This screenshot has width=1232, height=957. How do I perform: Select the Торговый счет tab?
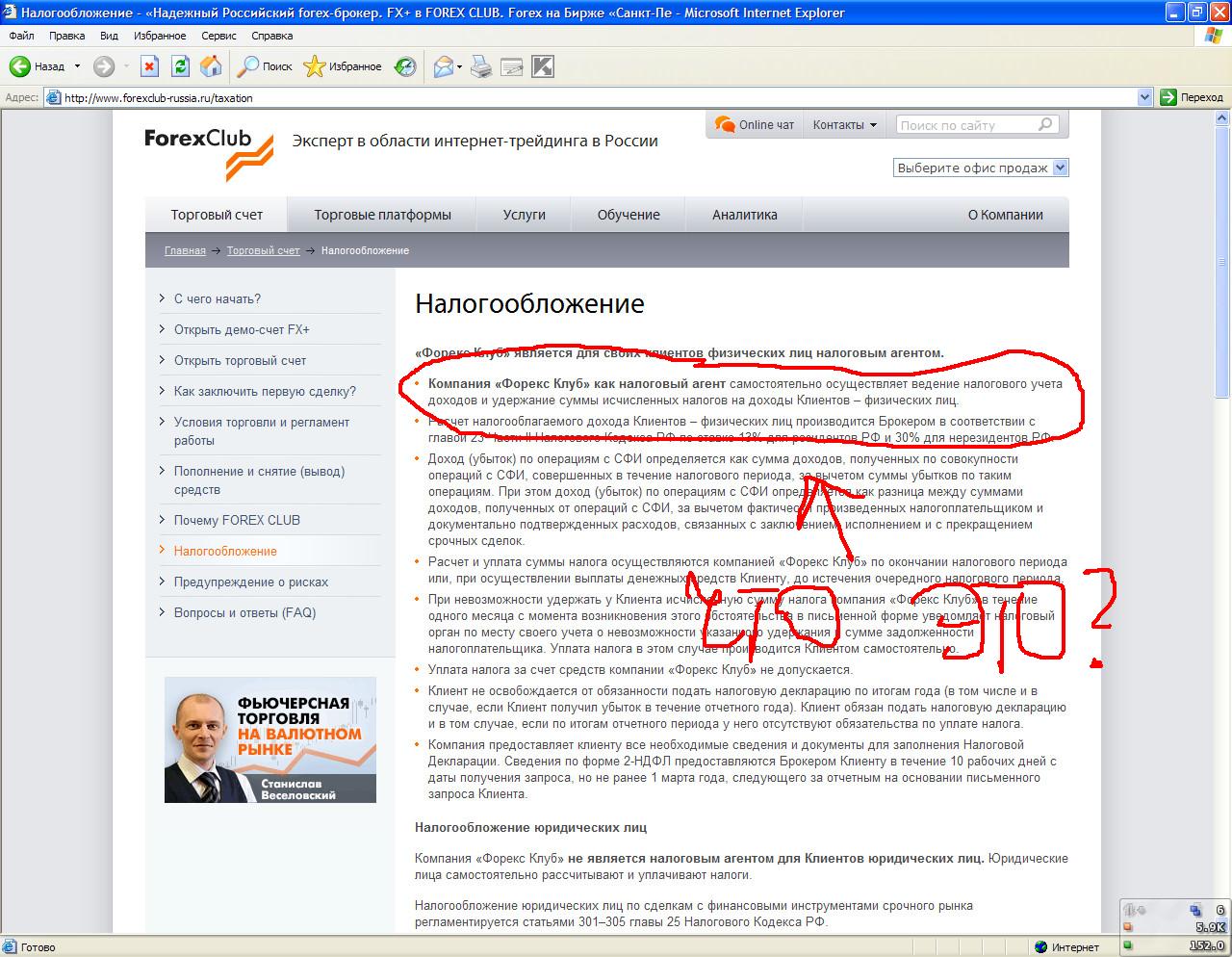(217, 215)
